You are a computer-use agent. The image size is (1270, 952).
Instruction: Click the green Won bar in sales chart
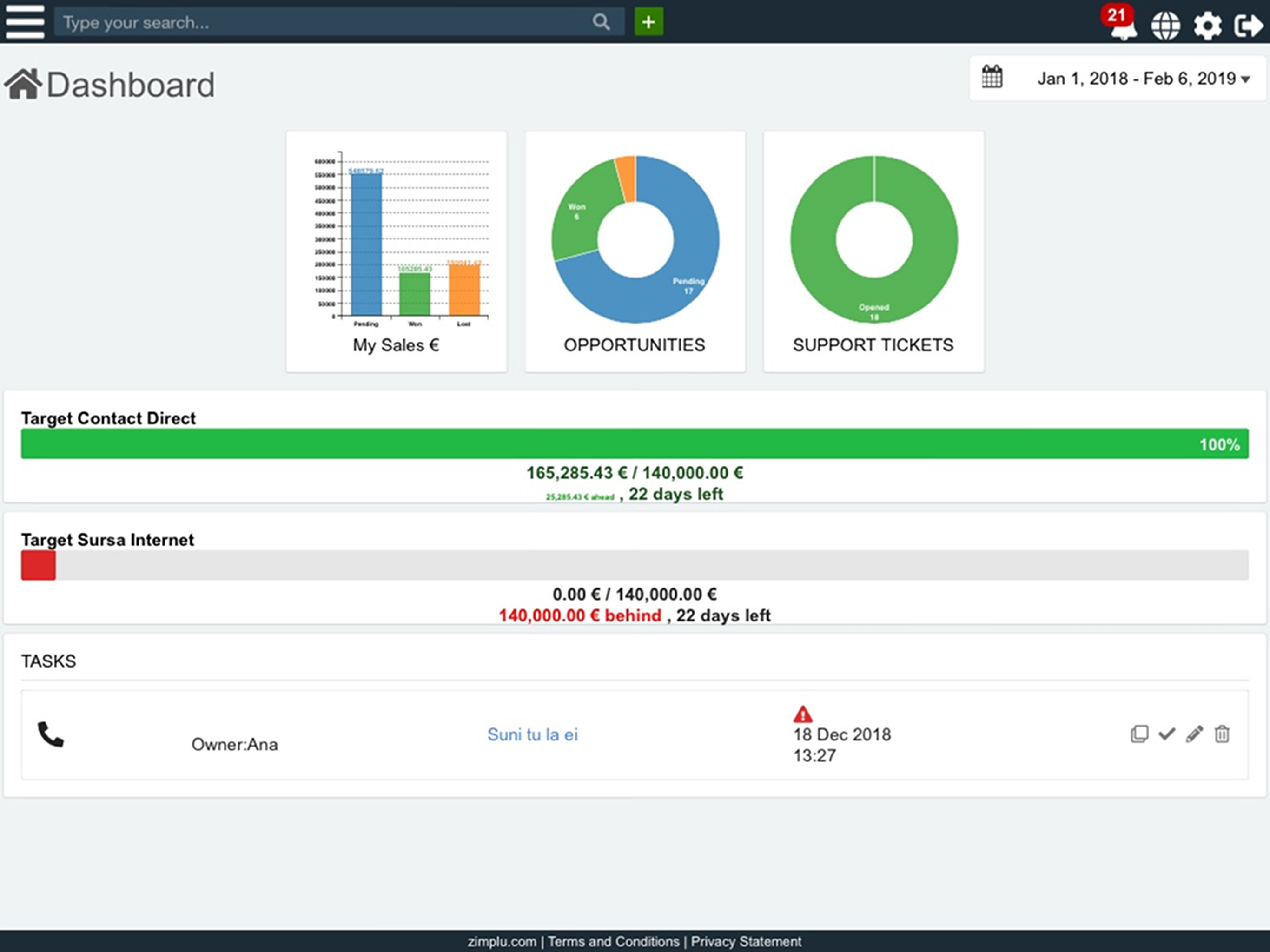click(415, 294)
